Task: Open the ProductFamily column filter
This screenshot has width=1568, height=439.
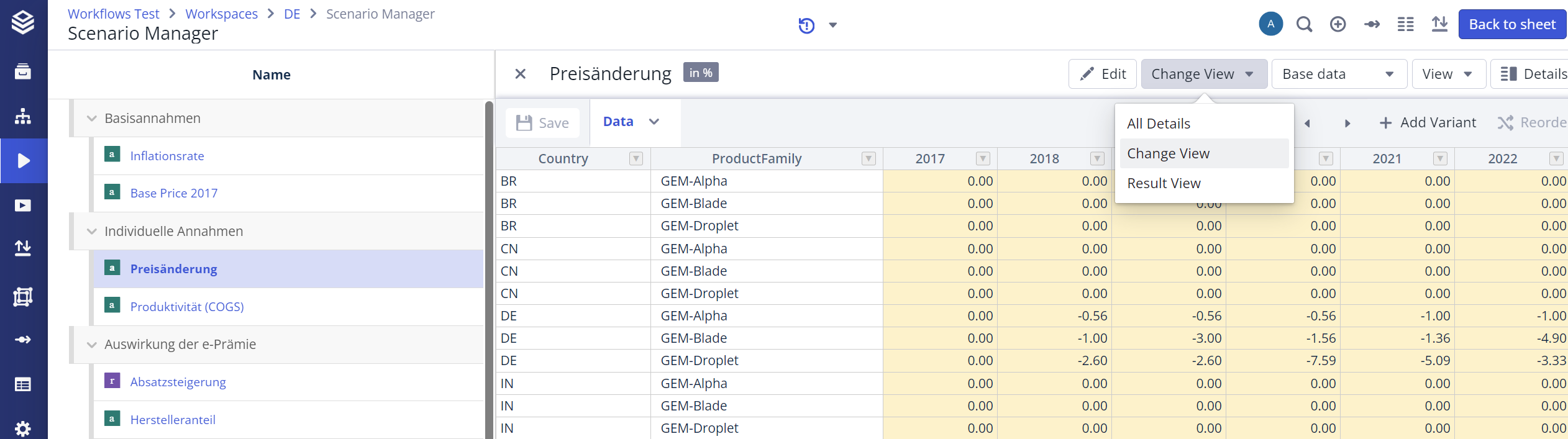Action: (868, 159)
